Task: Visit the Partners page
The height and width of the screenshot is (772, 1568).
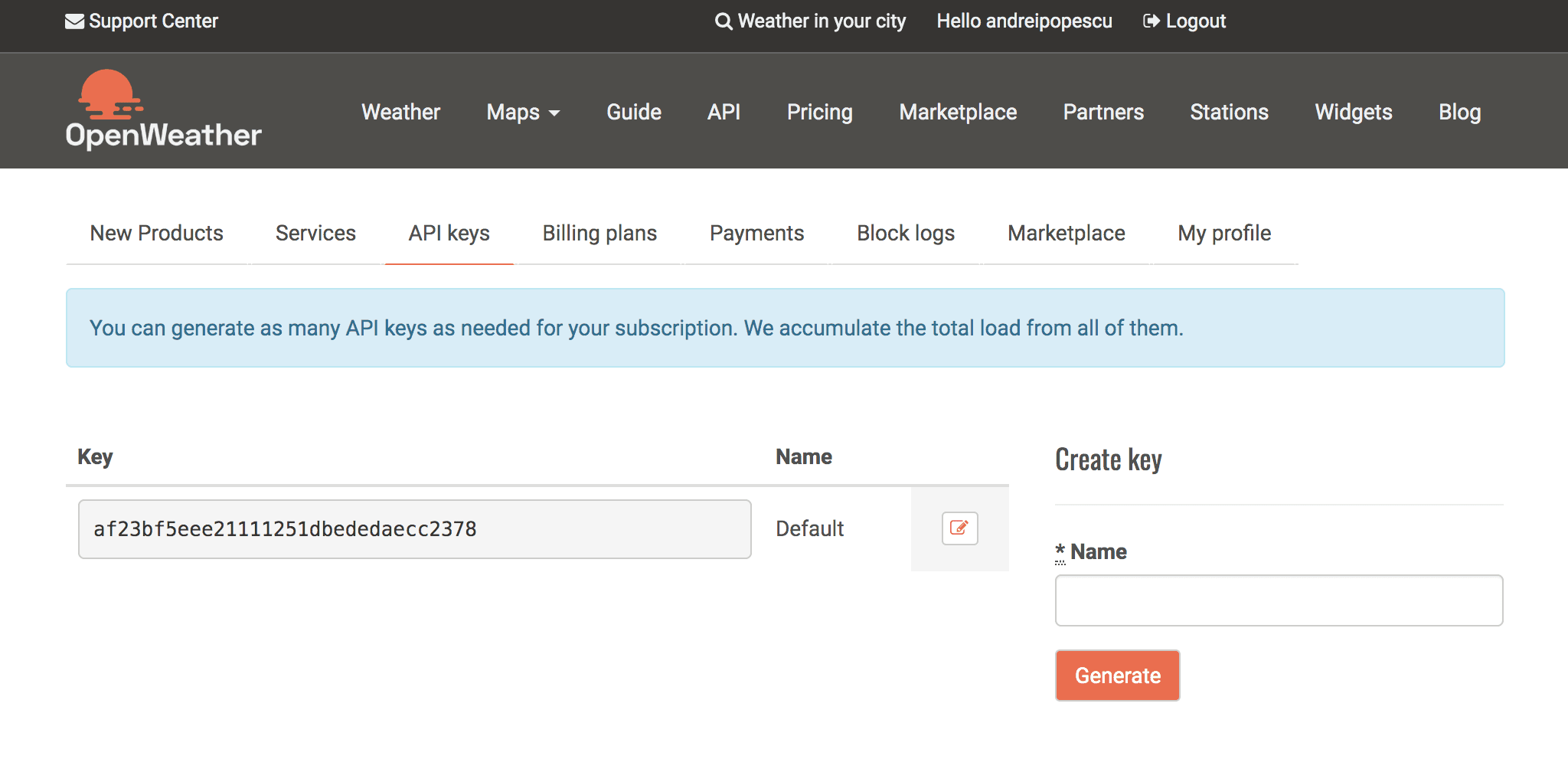Action: click(x=1103, y=112)
